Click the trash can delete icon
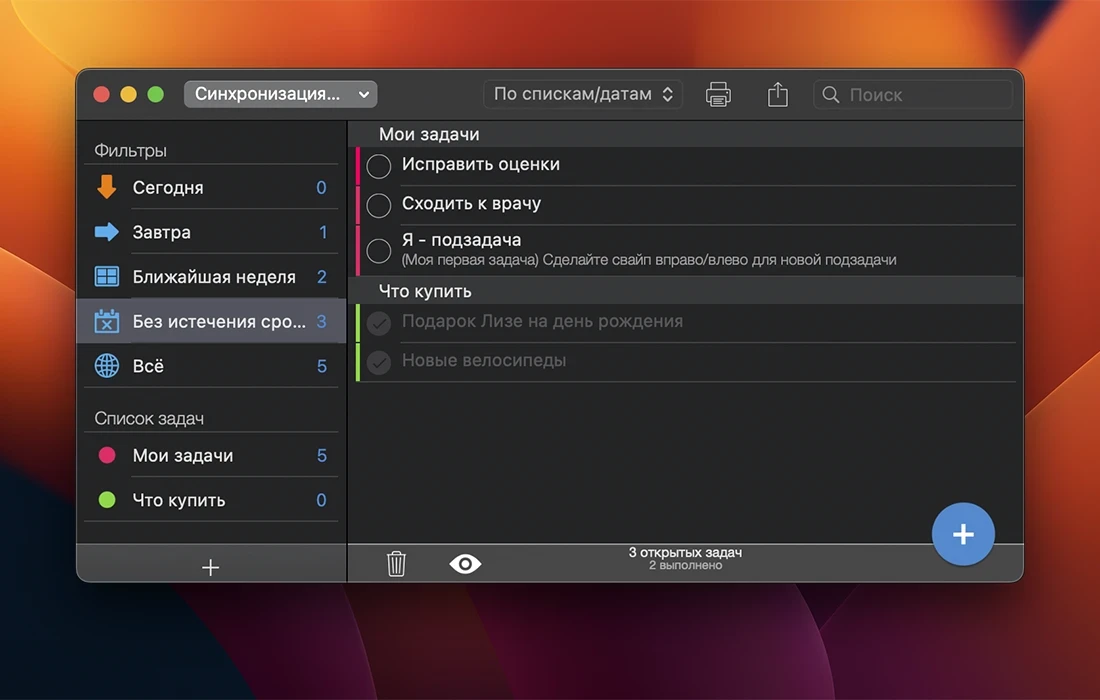This screenshot has height=700, width=1100. tap(396, 564)
